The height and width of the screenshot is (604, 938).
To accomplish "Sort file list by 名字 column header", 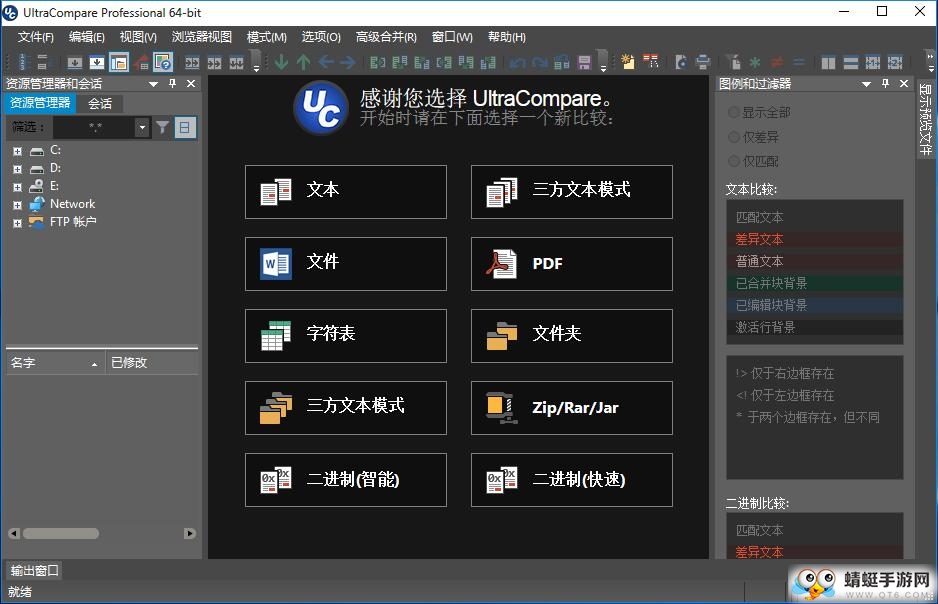I will point(55,362).
